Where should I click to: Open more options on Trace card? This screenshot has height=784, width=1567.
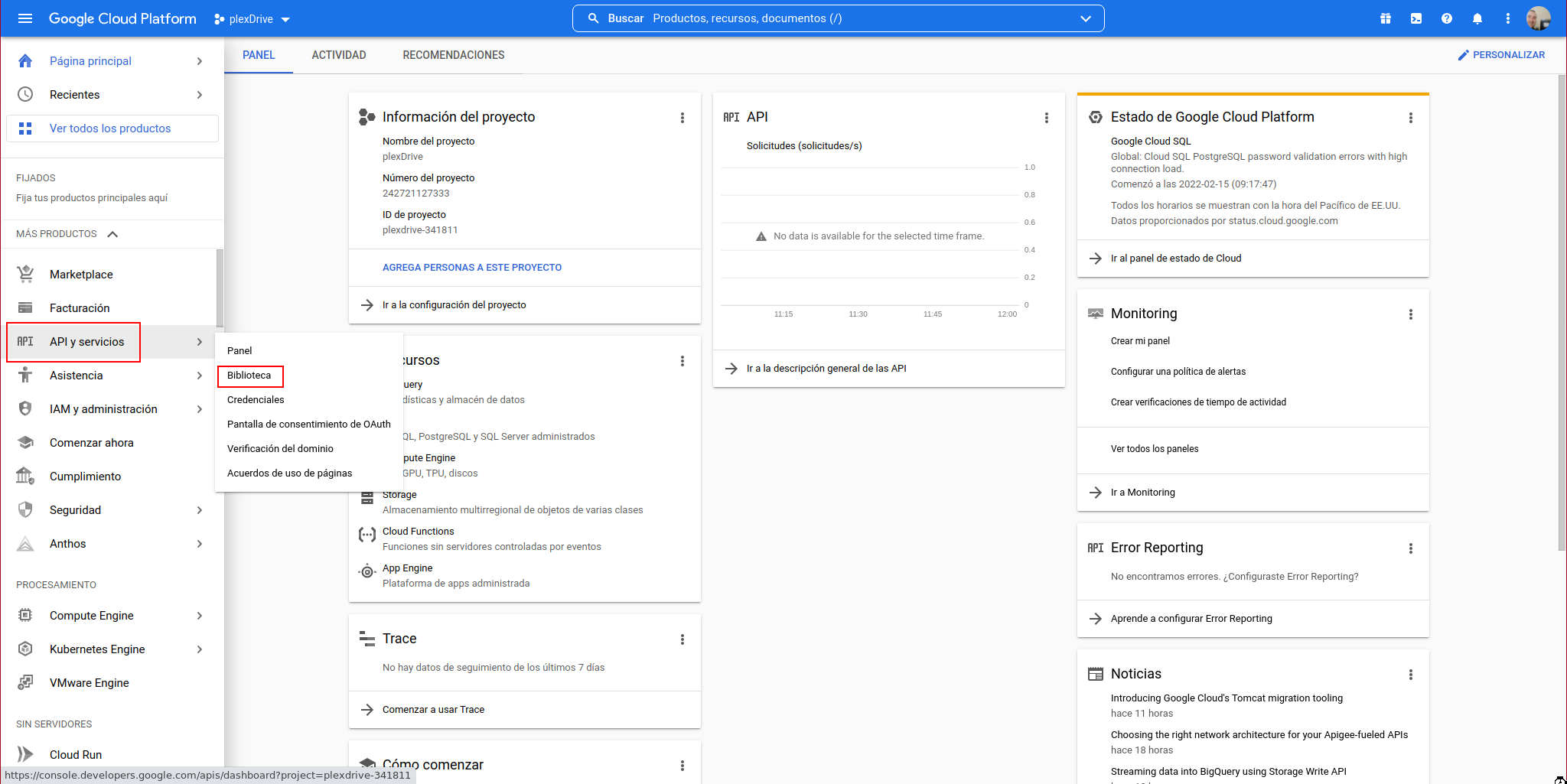683,639
